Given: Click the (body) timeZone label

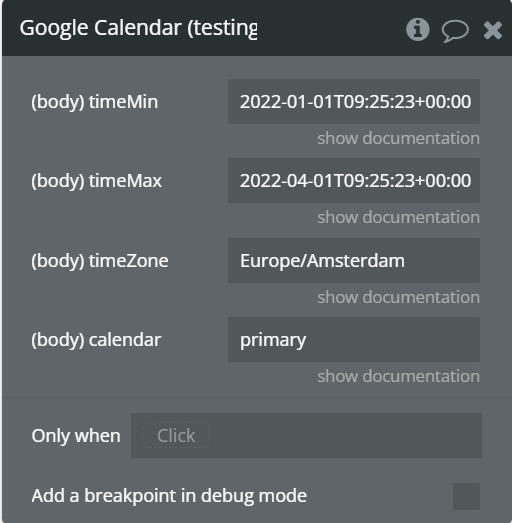Looking at the screenshot, I should tap(100, 261).
